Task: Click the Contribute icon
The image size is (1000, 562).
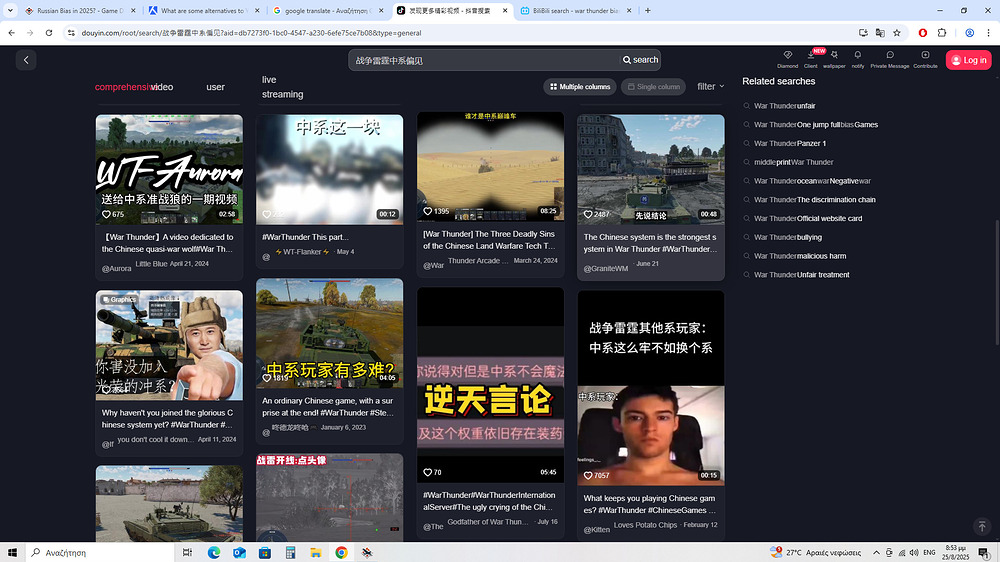Action: (925, 59)
